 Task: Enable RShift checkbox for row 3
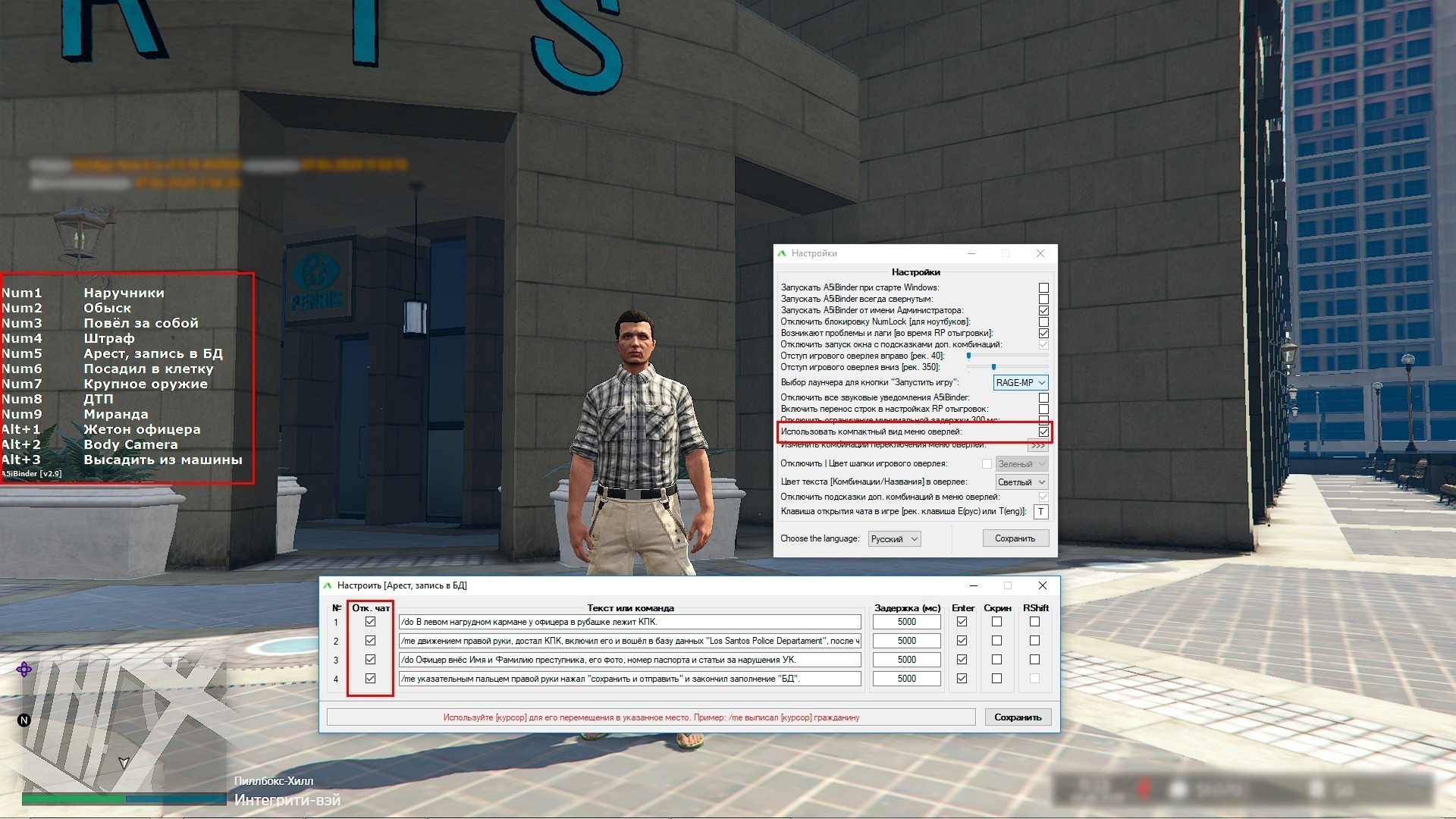pyautogui.click(x=1034, y=660)
